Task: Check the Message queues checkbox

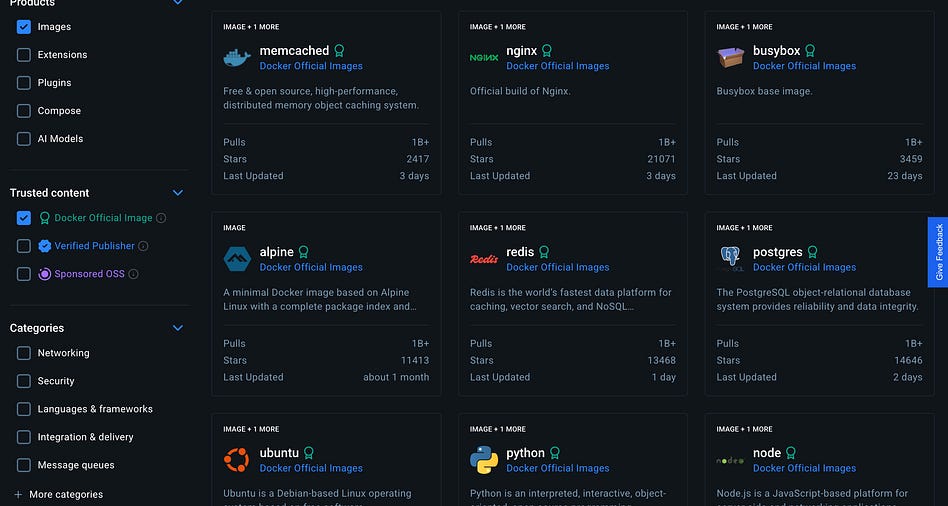Action: 24,465
